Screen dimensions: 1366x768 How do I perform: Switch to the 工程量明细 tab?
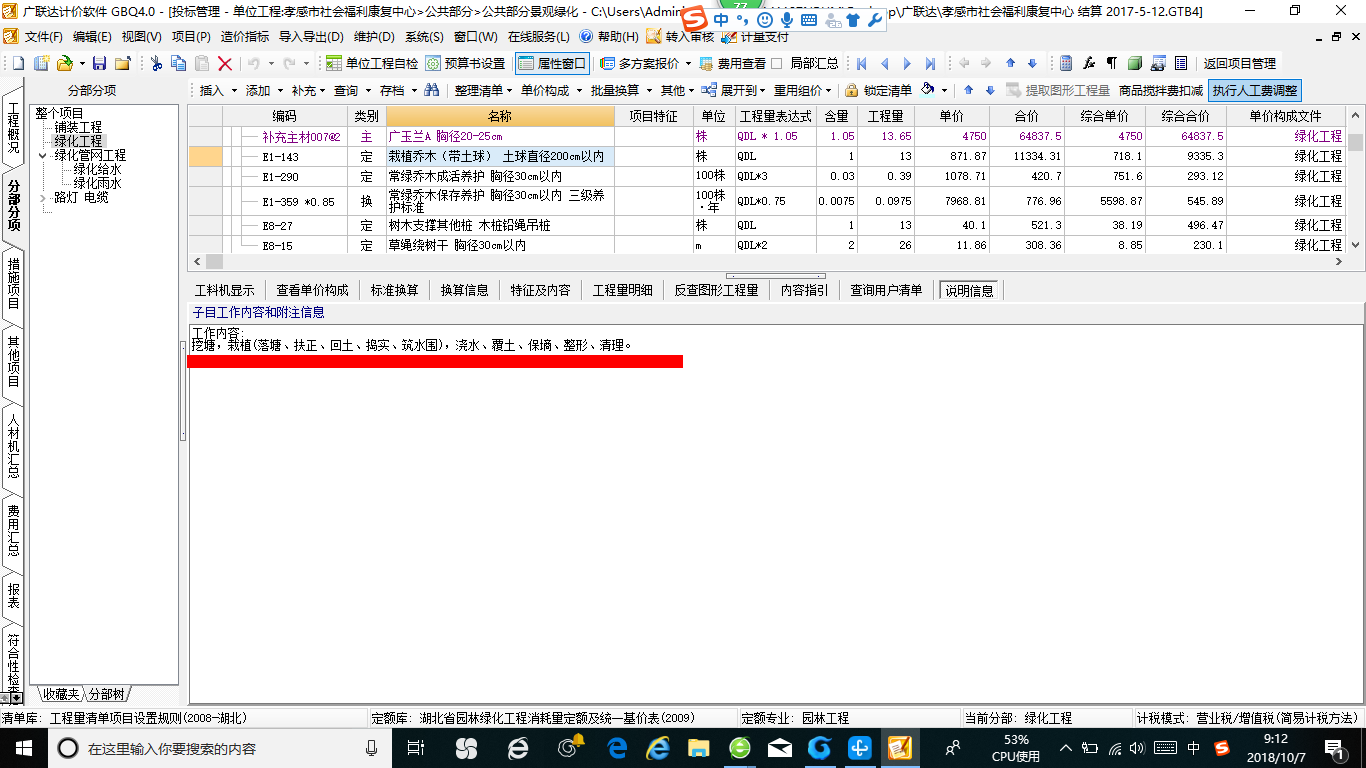(623, 290)
